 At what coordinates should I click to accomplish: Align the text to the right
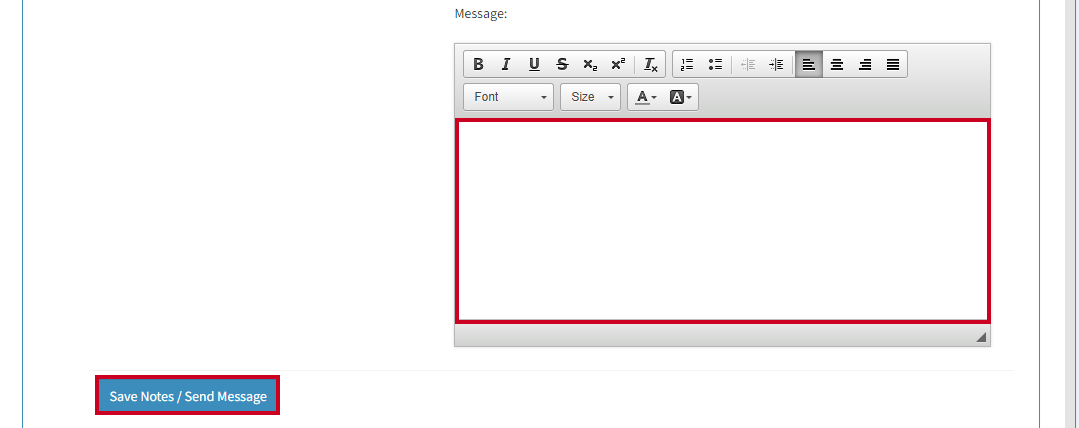point(865,64)
